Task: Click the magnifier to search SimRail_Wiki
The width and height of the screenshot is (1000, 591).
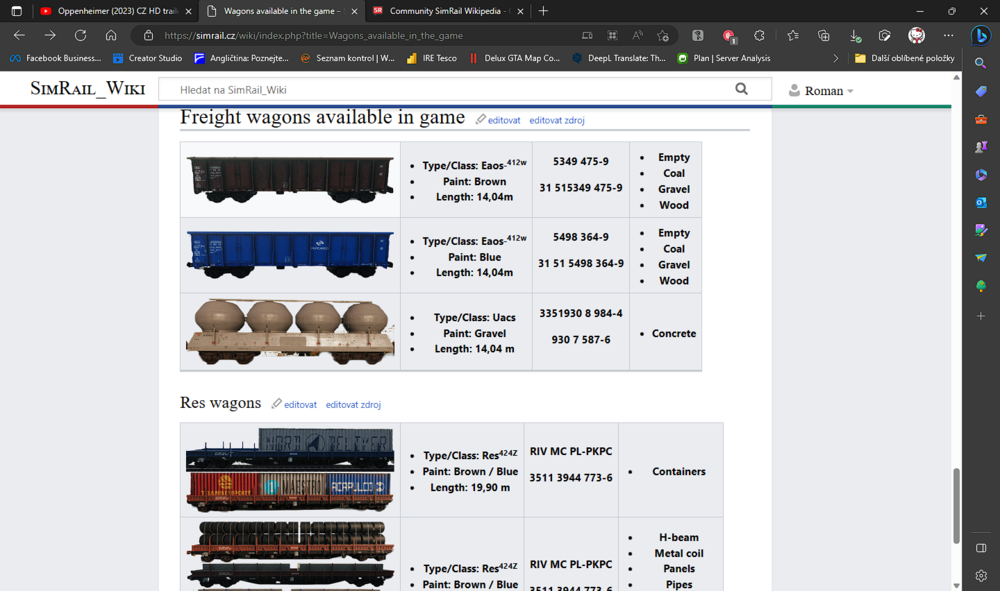Action: [741, 89]
